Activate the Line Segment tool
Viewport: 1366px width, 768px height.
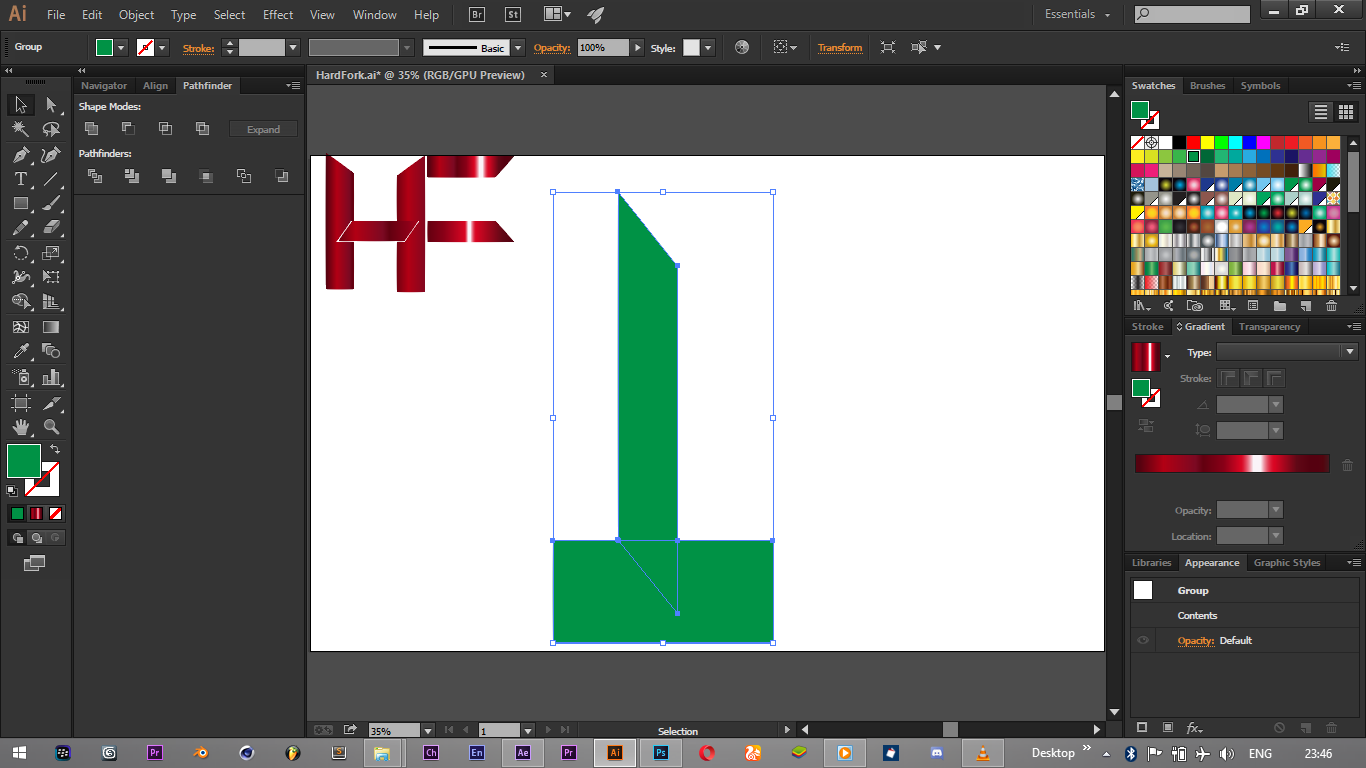51,179
